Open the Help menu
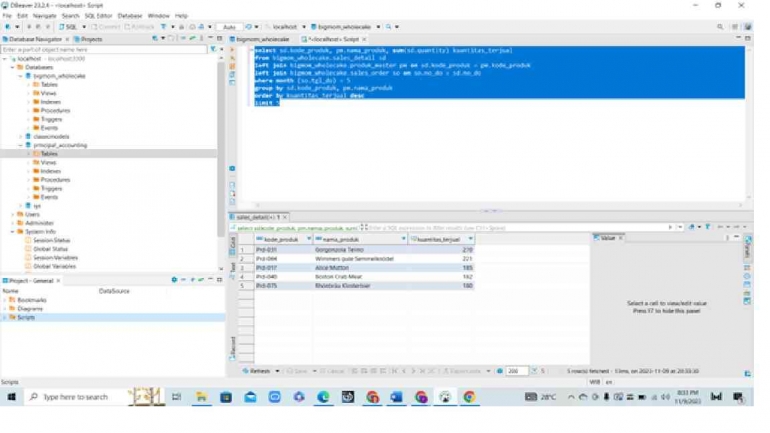The height and width of the screenshot is (433, 770). [181, 16]
